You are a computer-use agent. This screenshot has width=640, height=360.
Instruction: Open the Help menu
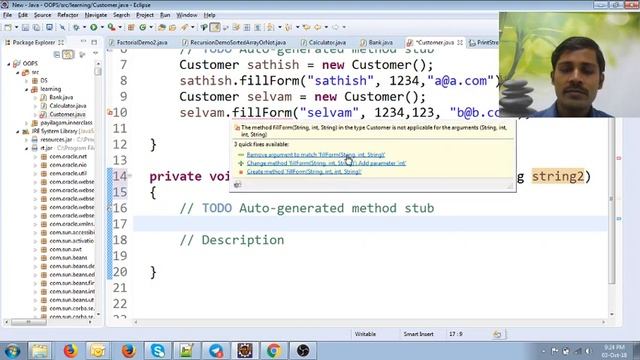click(x=209, y=15)
